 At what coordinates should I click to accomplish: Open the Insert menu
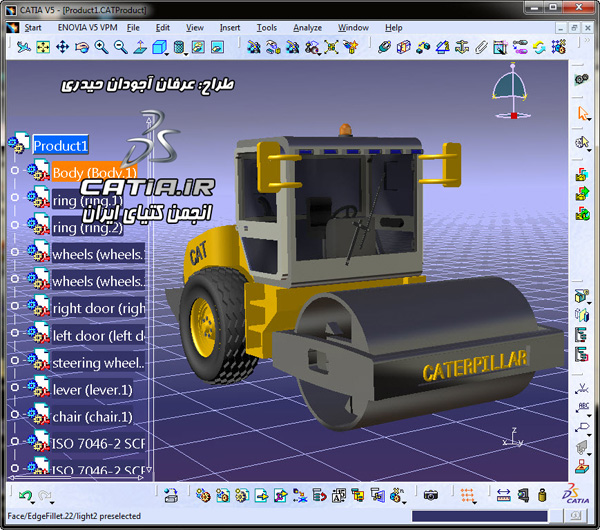(x=230, y=28)
